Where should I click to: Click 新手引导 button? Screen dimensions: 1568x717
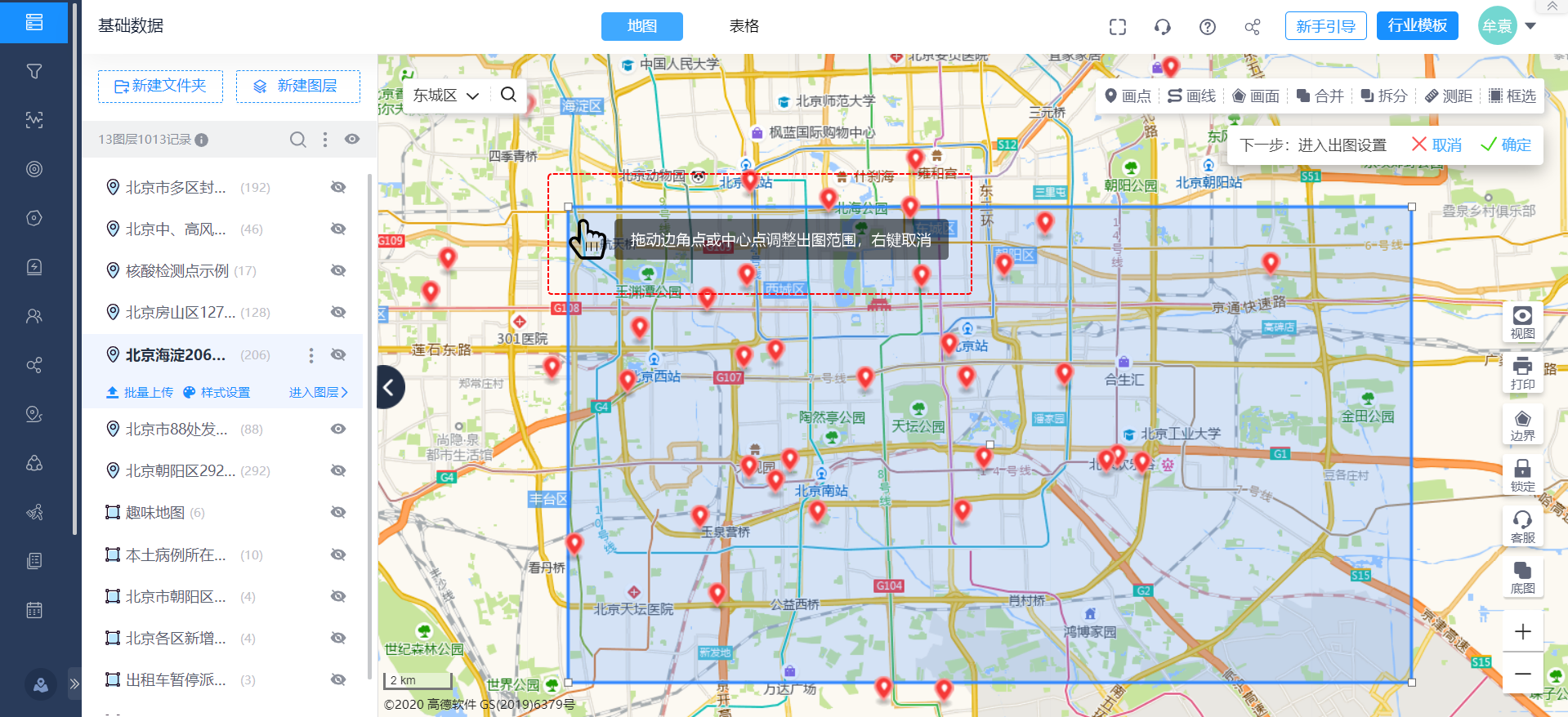1326,26
